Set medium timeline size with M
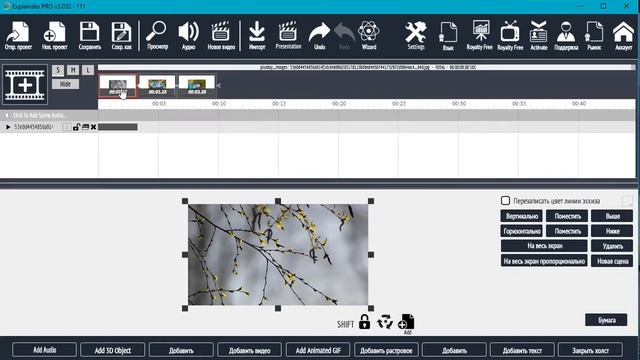This screenshot has width=640, height=360. 73,70
